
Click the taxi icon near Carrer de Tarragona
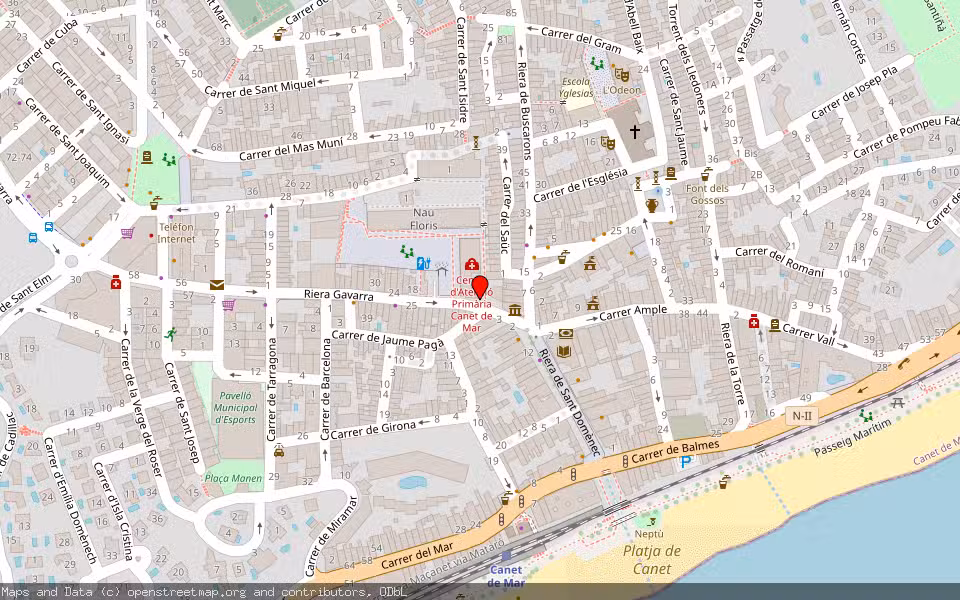click(279, 451)
